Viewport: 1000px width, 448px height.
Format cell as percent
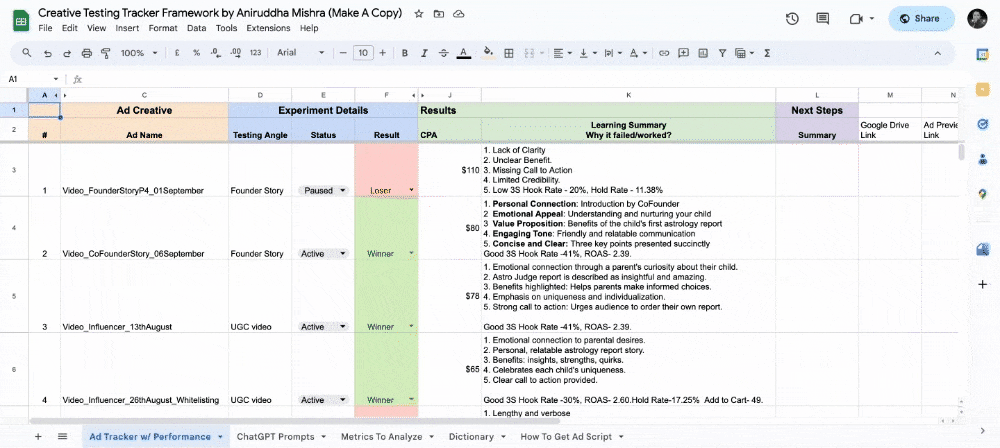[x=196, y=53]
